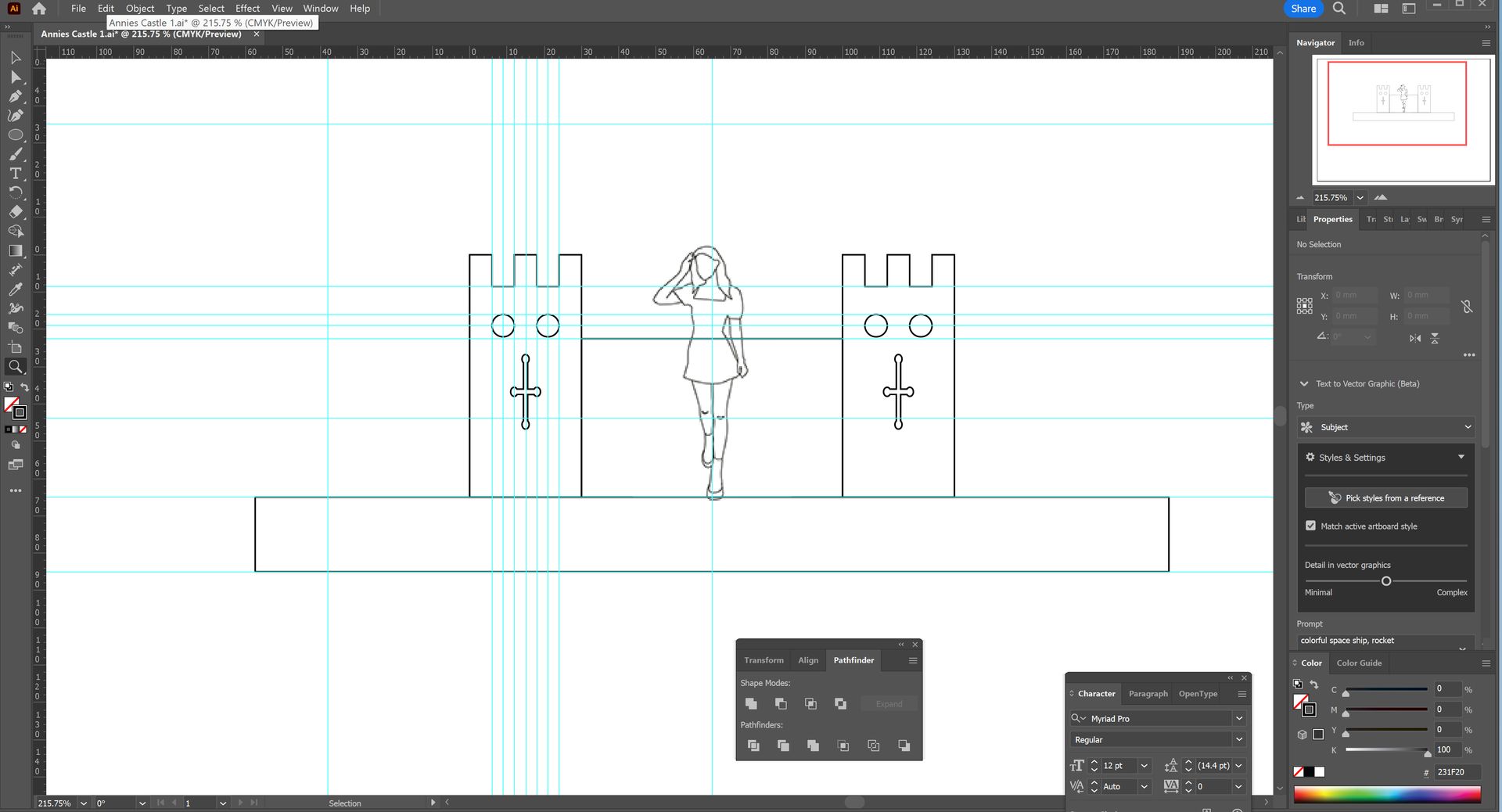Select the Pen tool
This screenshot has width=1502, height=812.
pos(15,96)
